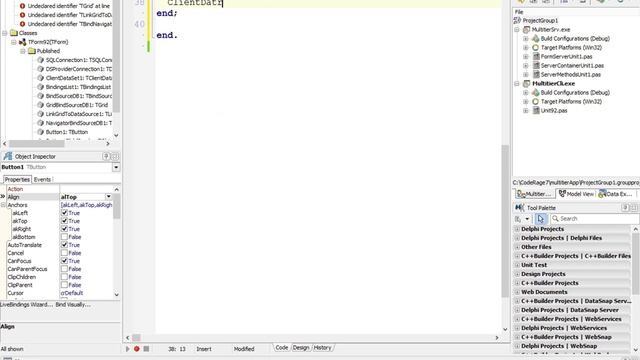The width and height of the screenshot is (640, 360).
Task: Click the play macro triangle icon
Action: click(x=127, y=349)
